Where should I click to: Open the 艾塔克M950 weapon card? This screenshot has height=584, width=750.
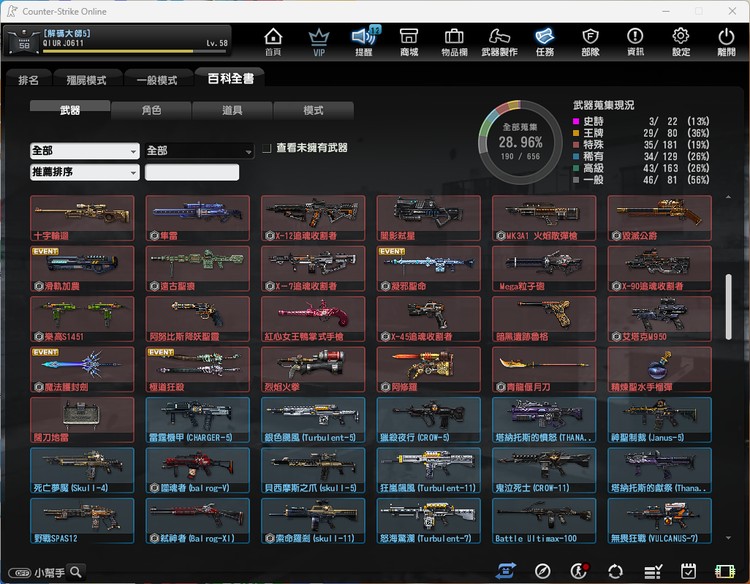point(660,319)
